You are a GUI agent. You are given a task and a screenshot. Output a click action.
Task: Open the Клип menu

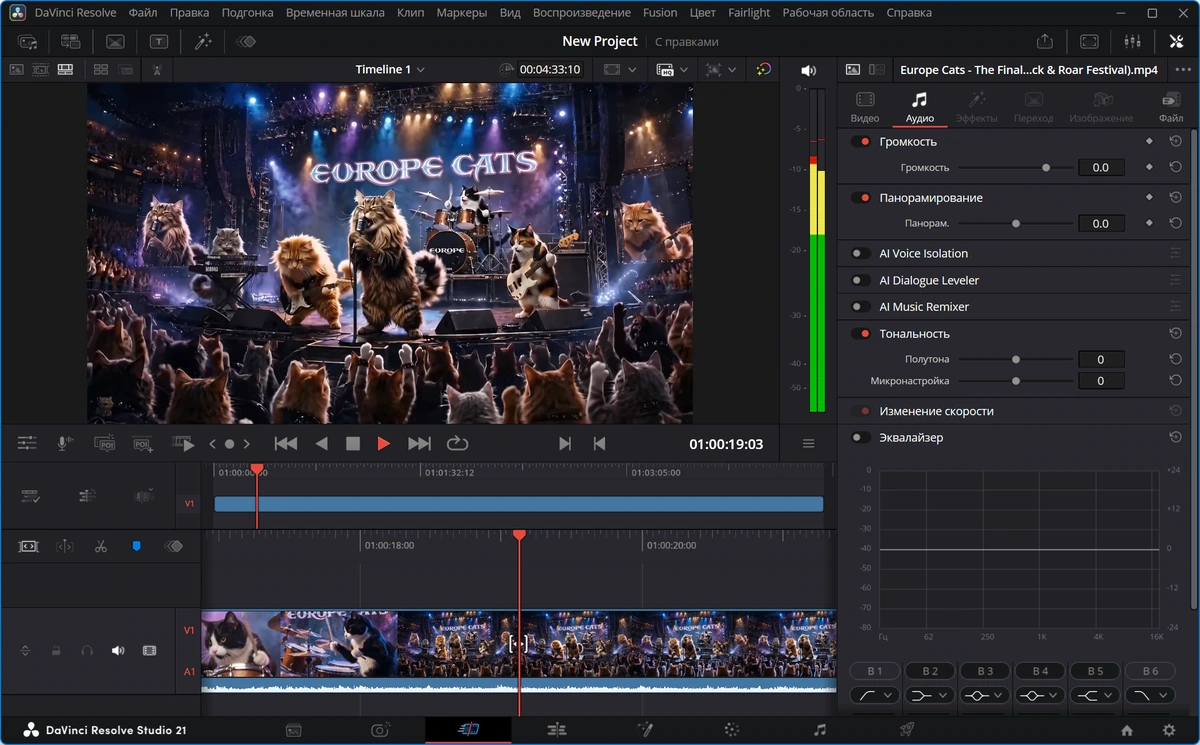point(410,13)
